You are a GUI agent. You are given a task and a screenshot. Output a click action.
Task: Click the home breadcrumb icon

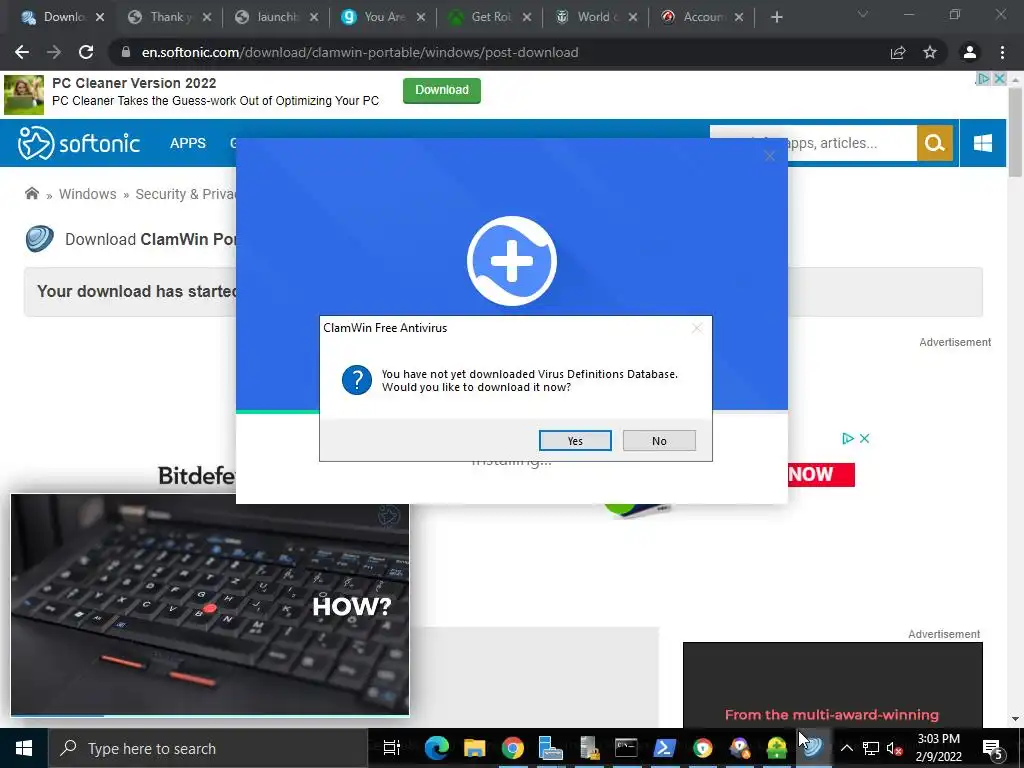coord(31,193)
